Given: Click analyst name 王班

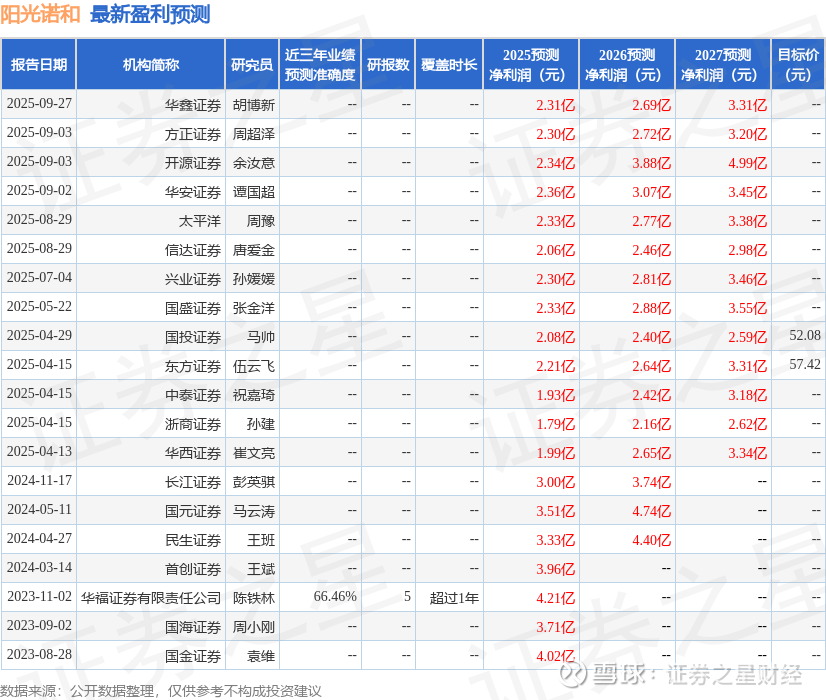Looking at the screenshot, I should click(x=261, y=540).
